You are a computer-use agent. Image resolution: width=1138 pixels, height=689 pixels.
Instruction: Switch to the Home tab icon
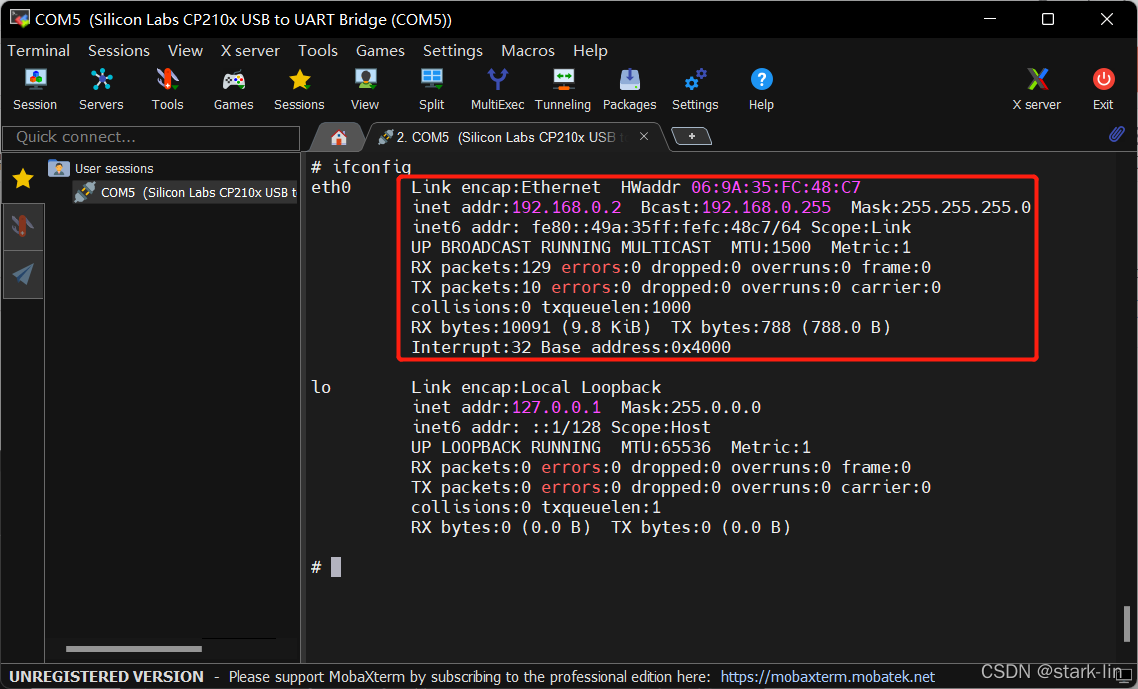[x=338, y=137]
